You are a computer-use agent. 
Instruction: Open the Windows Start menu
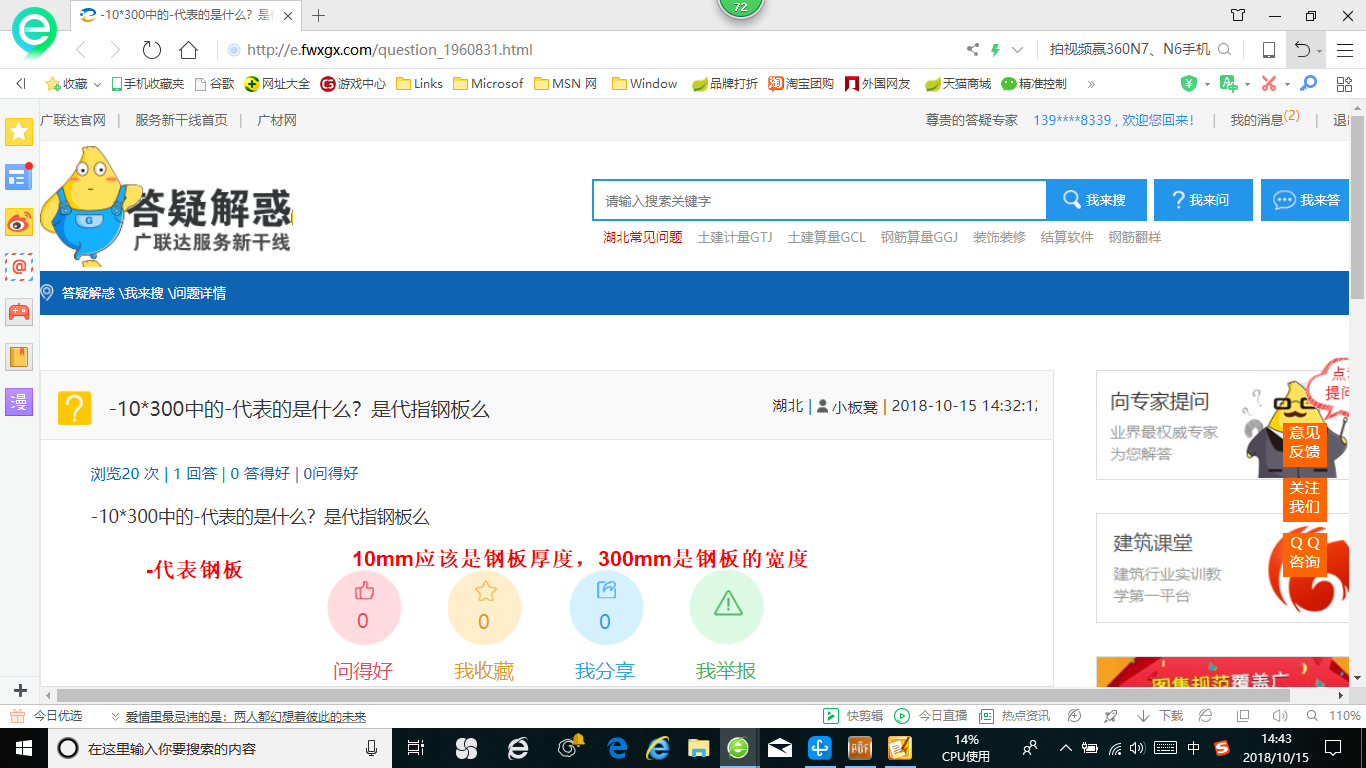point(23,748)
